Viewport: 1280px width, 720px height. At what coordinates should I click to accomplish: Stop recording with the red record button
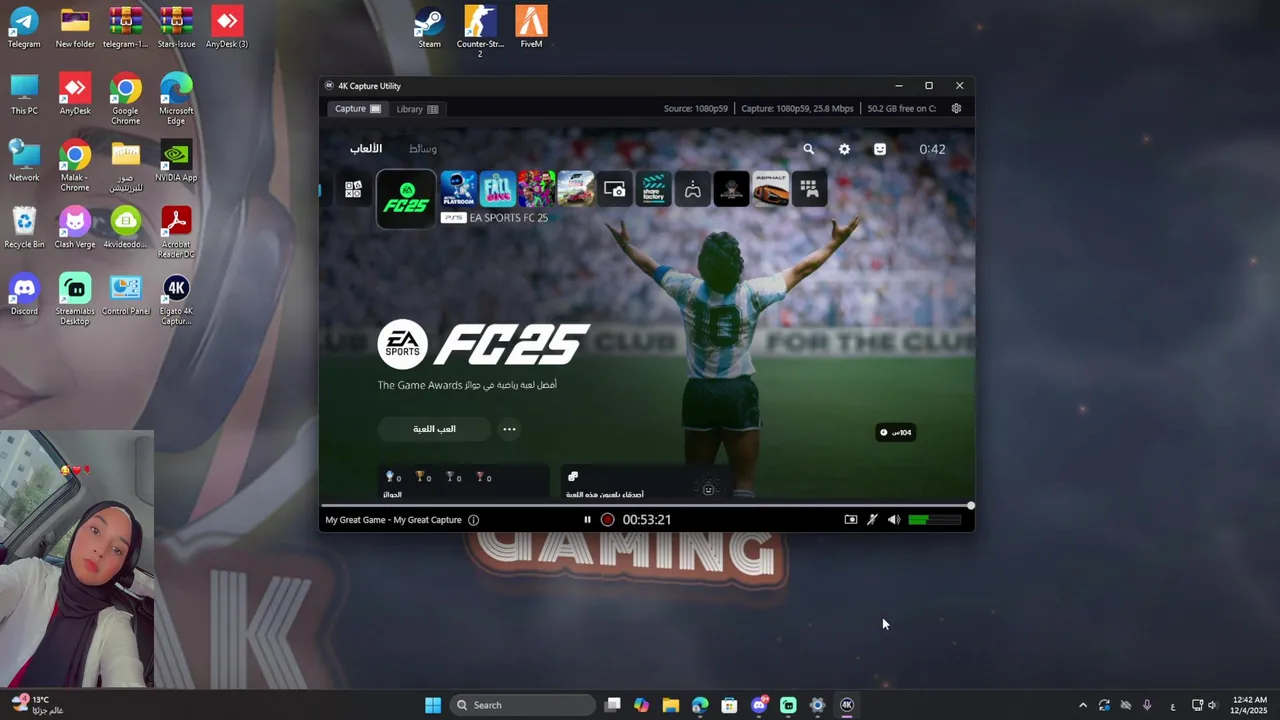(607, 520)
